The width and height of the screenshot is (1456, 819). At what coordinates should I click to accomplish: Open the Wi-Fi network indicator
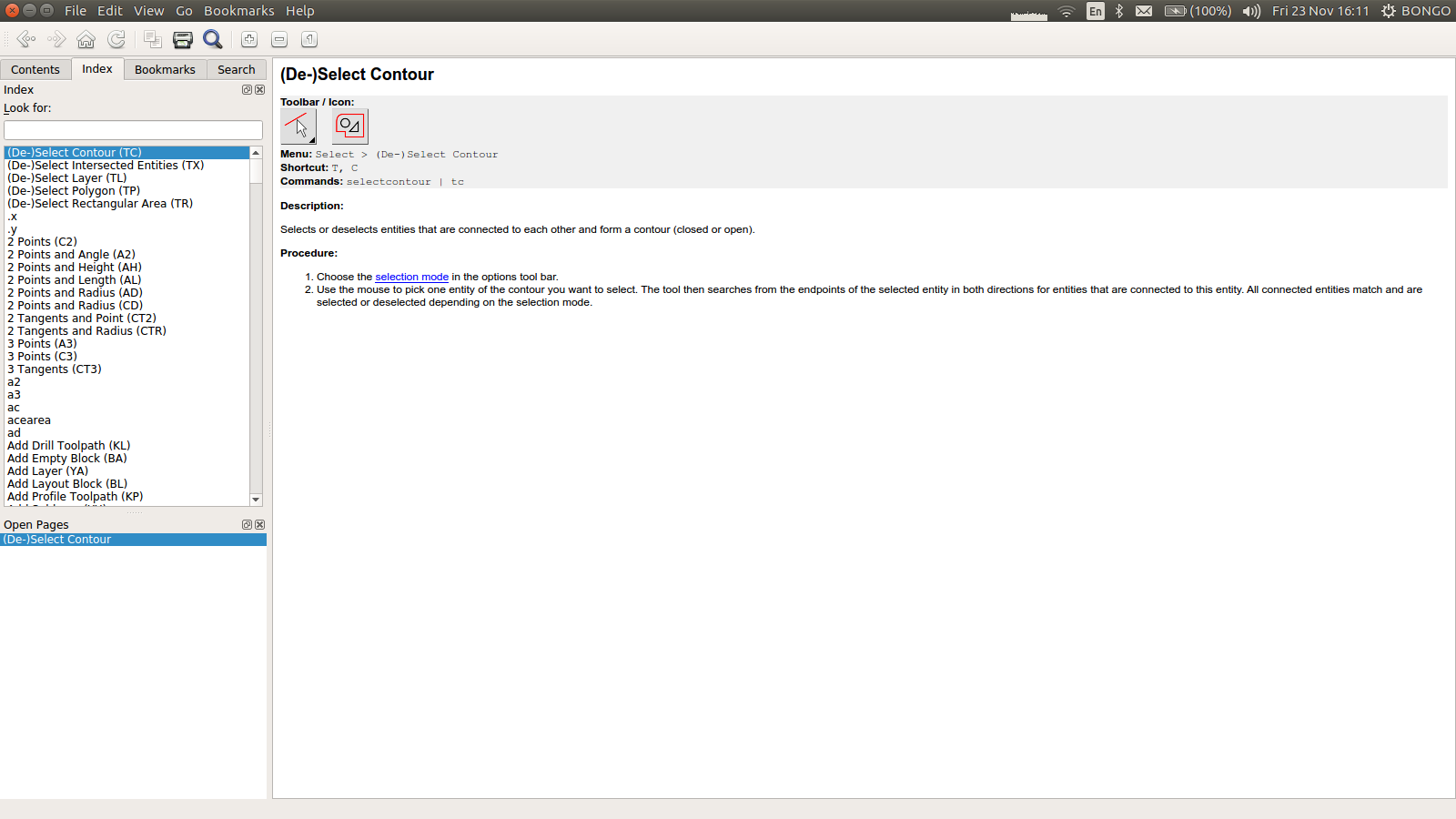[1067, 11]
